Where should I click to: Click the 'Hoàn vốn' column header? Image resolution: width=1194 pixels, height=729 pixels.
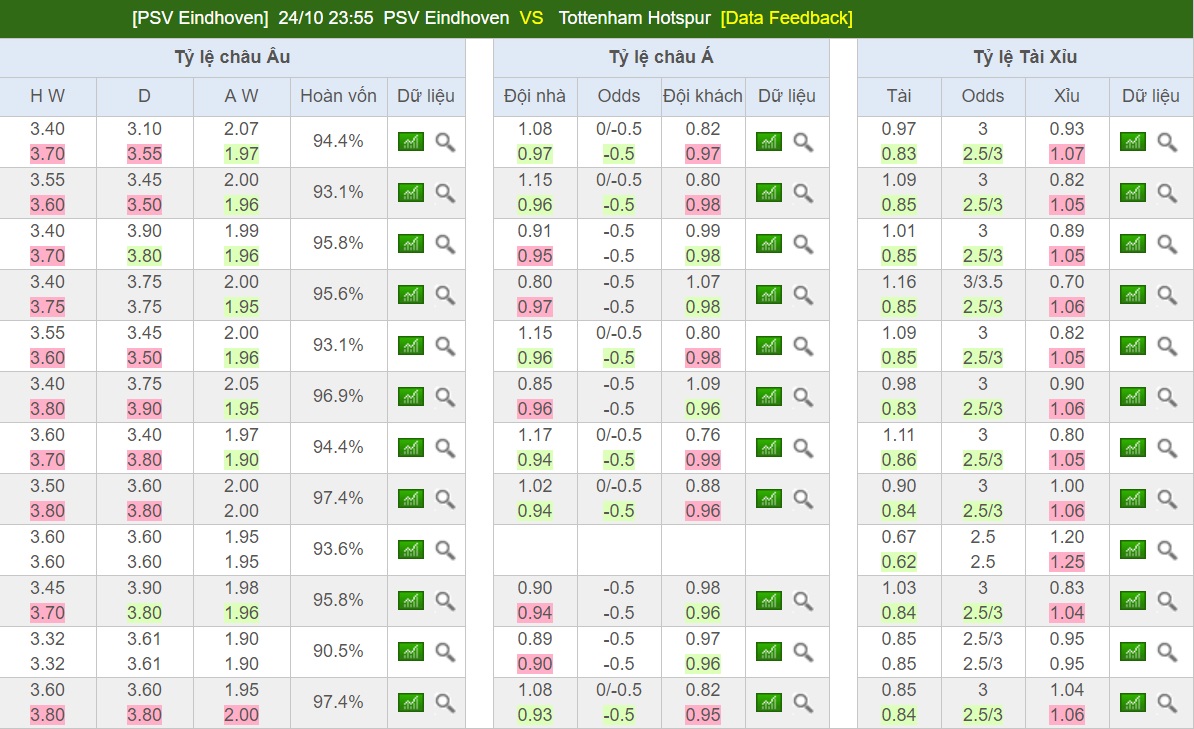(338, 96)
